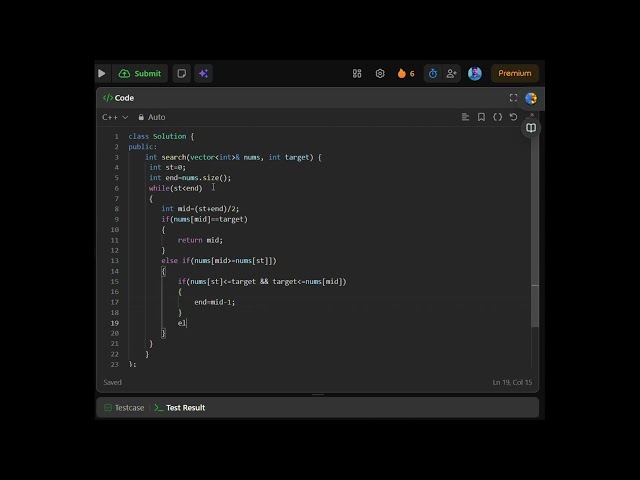Switch to the Testcase tab

pos(124,408)
